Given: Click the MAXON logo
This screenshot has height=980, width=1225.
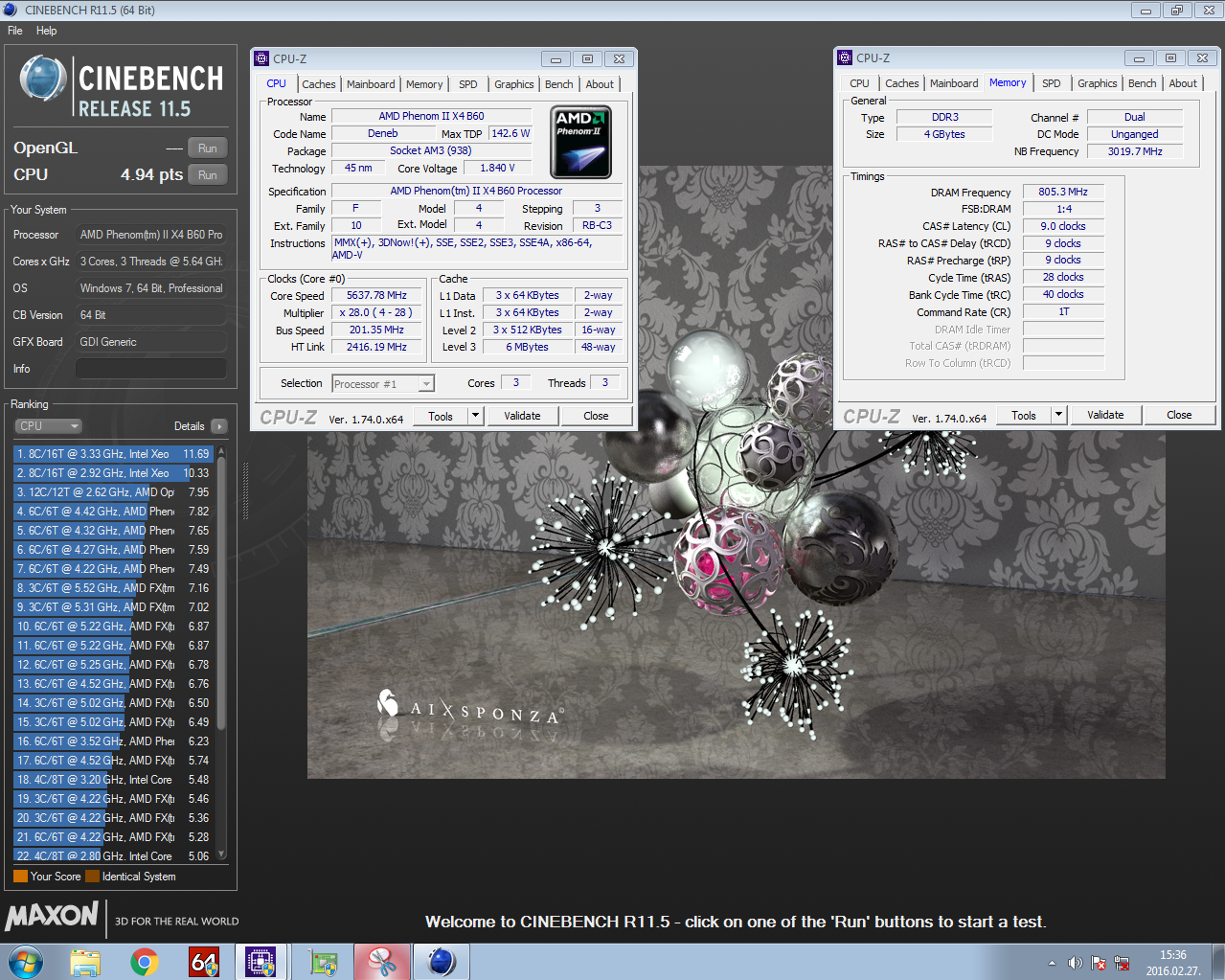Looking at the screenshot, I should 52,916.
